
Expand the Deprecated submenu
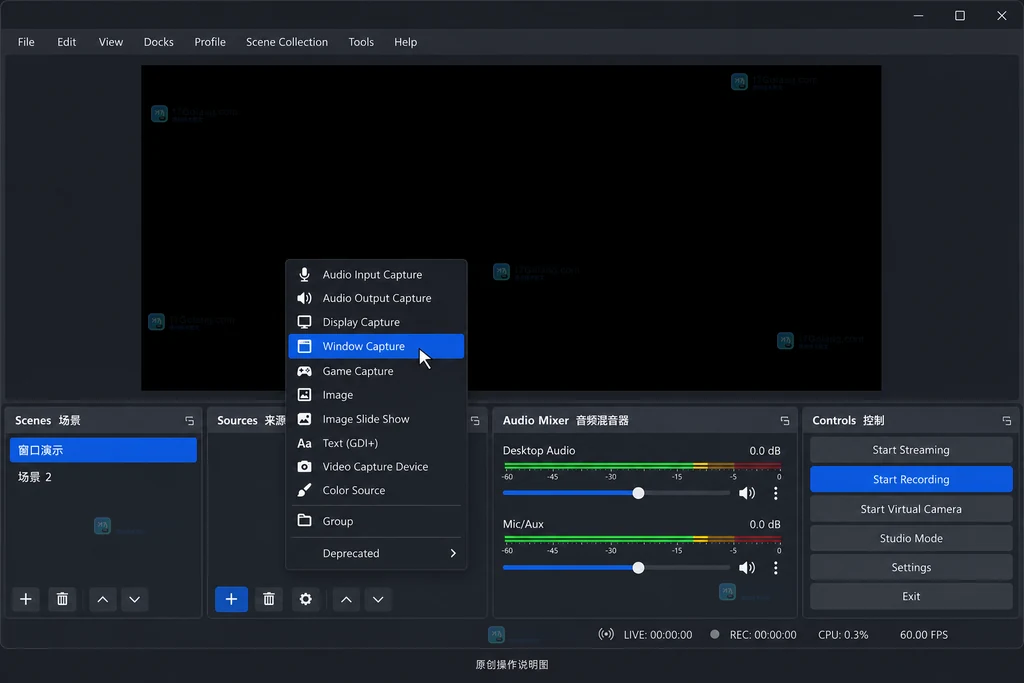pyautogui.click(x=376, y=553)
